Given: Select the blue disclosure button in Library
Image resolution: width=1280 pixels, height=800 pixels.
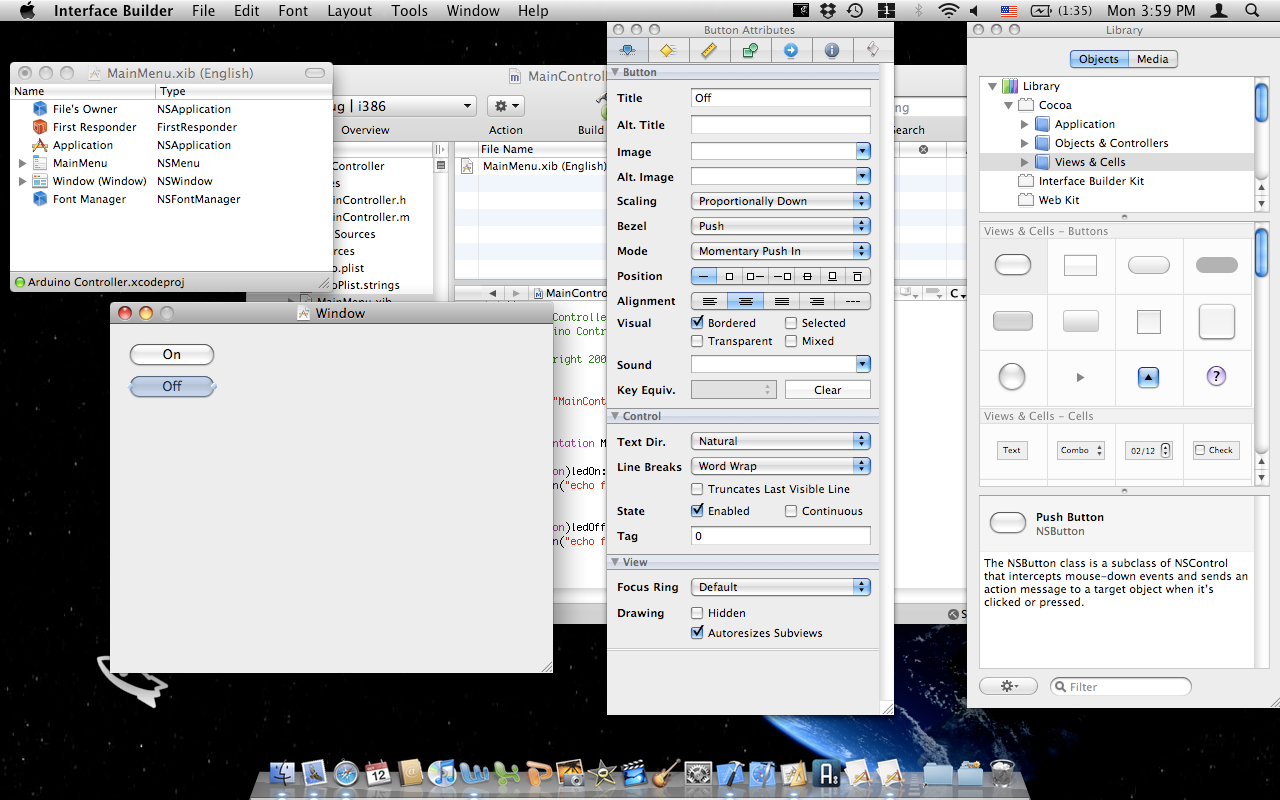Looking at the screenshot, I should click(x=1149, y=377).
